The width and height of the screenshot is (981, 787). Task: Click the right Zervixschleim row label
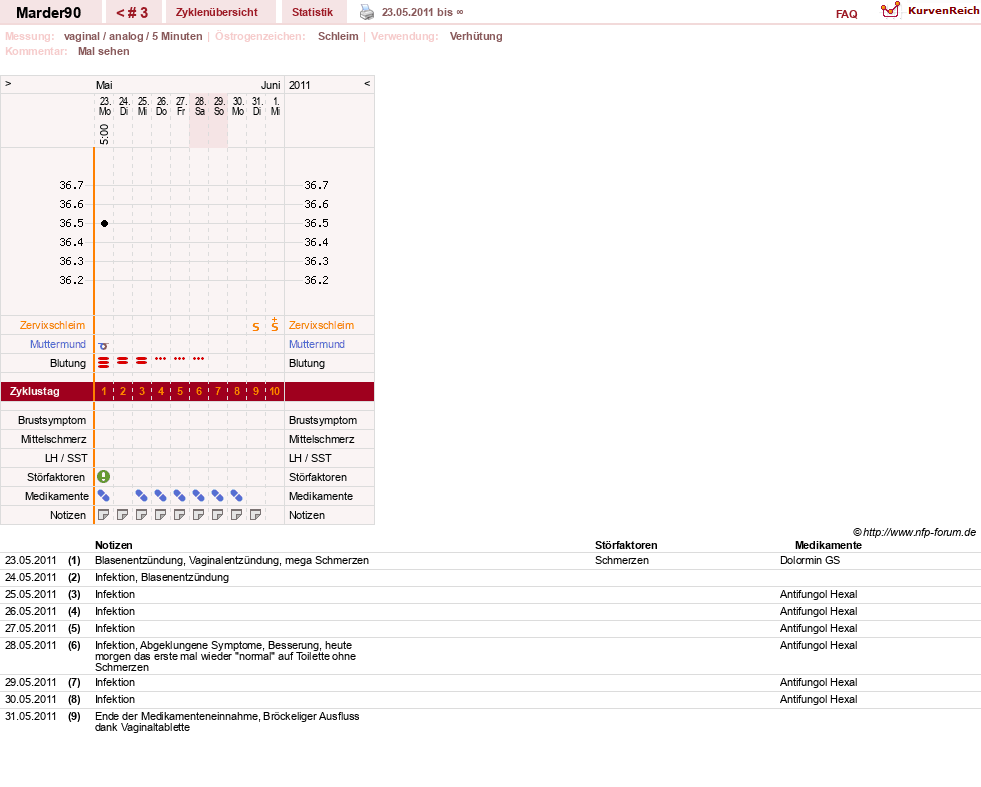(322, 325)
